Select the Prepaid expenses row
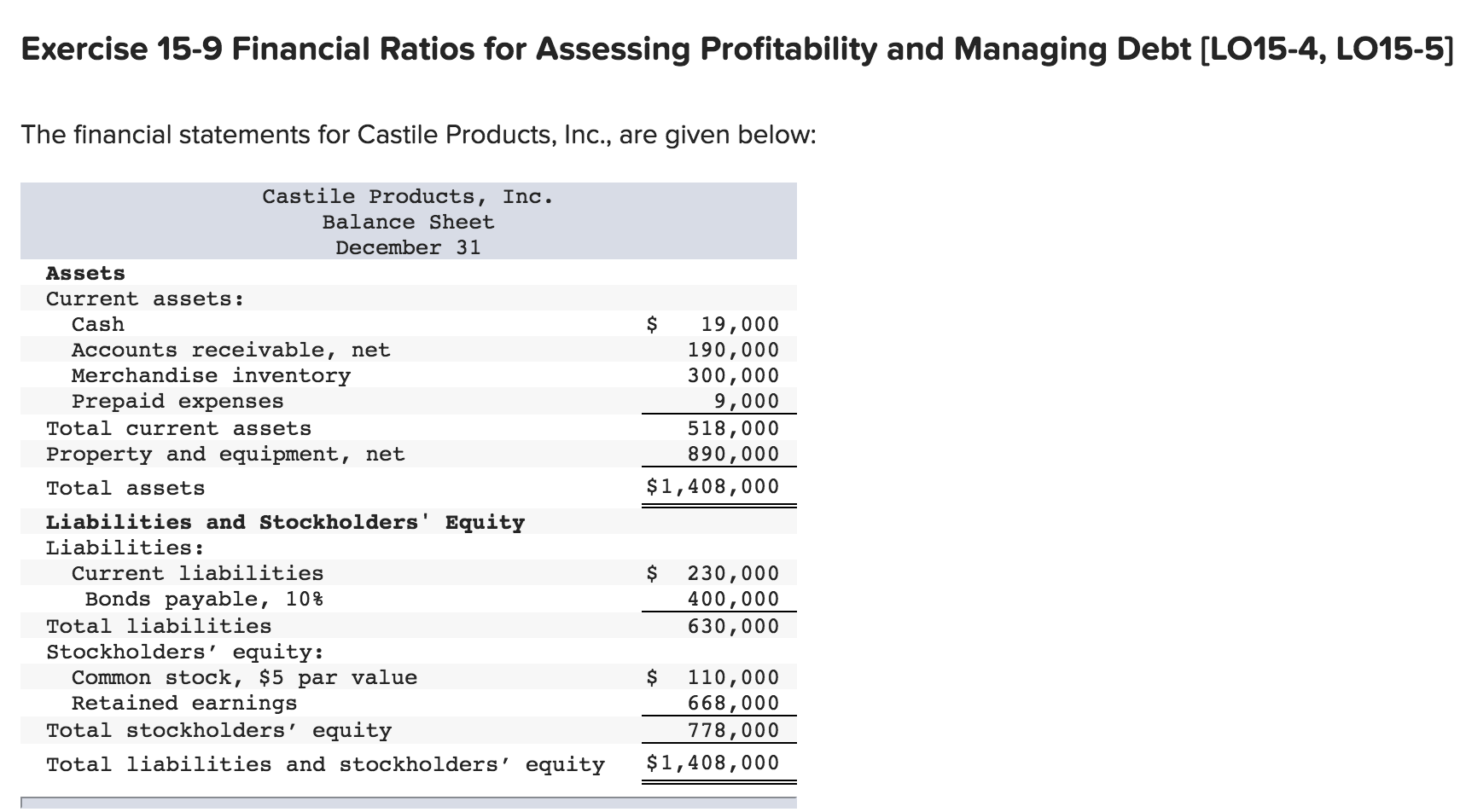Viewport: 1466px width, 812px height. pos(177,401)
